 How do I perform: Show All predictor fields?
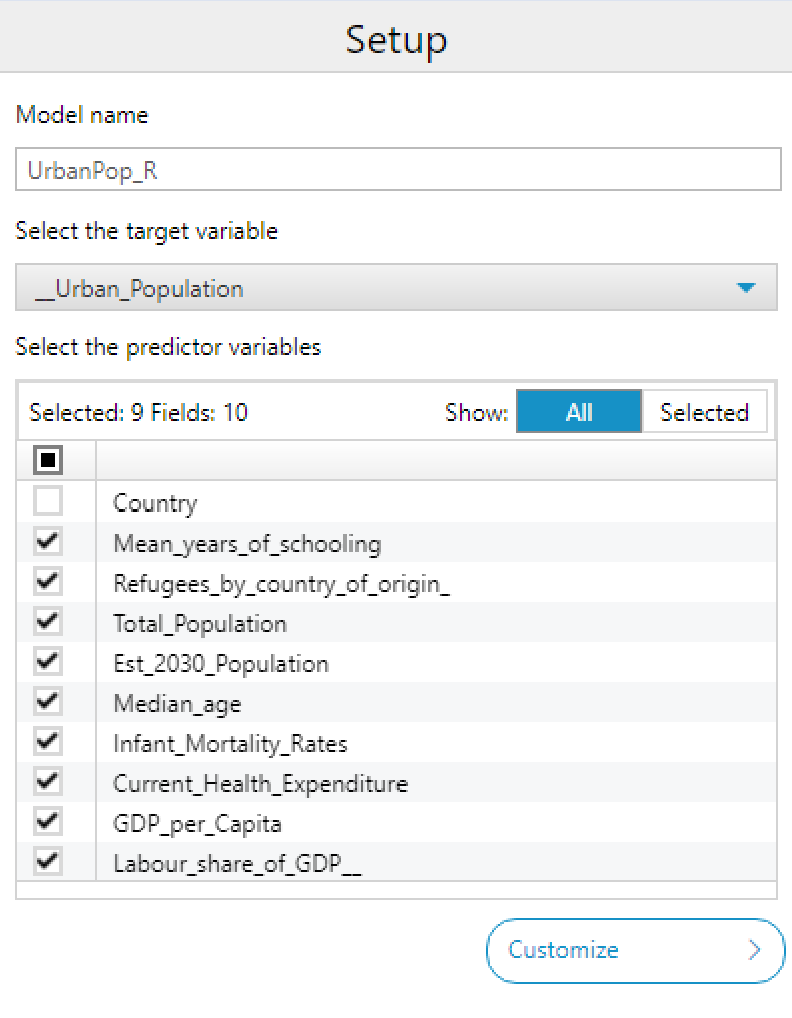click(578, 412)
